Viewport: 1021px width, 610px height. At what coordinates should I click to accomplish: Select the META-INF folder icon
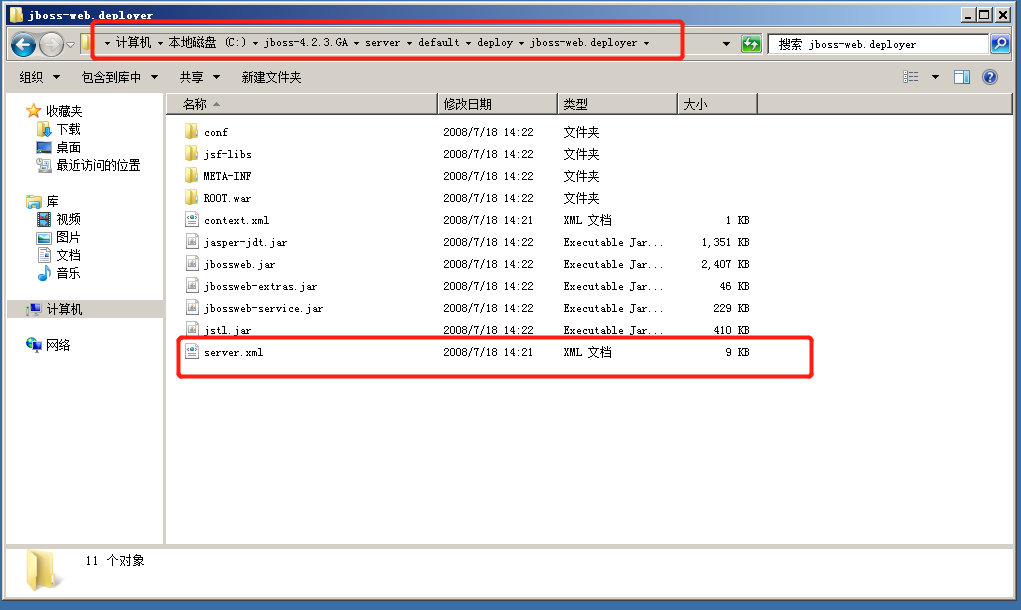[x=191, y=176]
